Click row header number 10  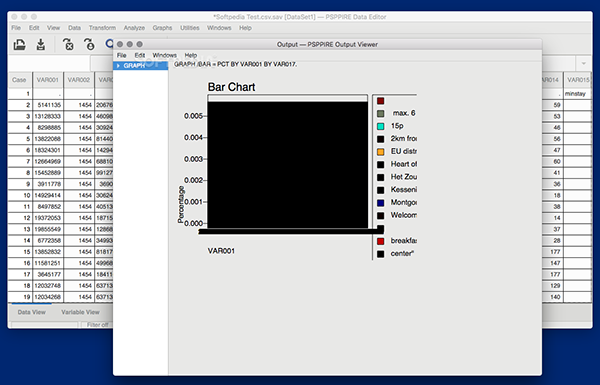click(x=20, y=195)
